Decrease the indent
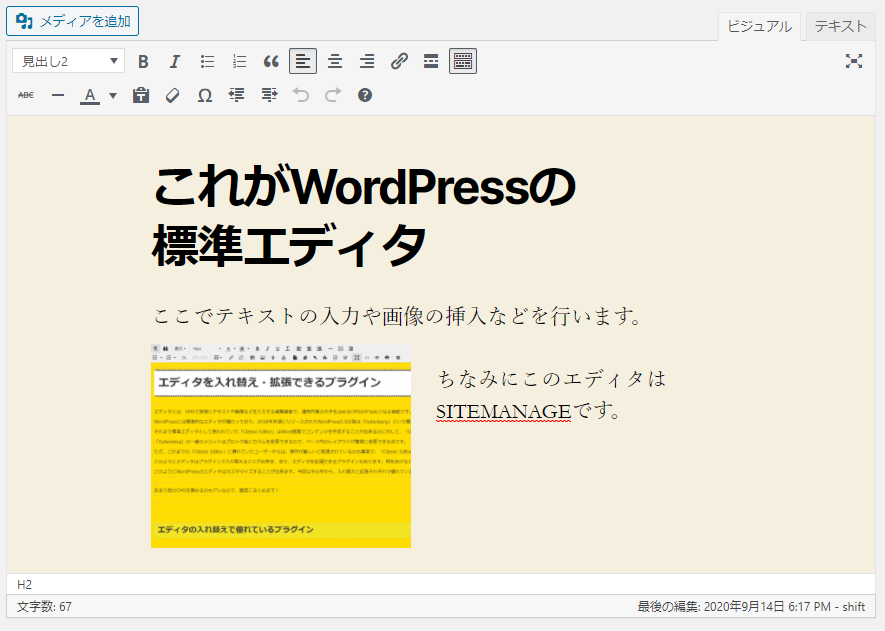Screen dimensions: 885x631 (236, 95)
